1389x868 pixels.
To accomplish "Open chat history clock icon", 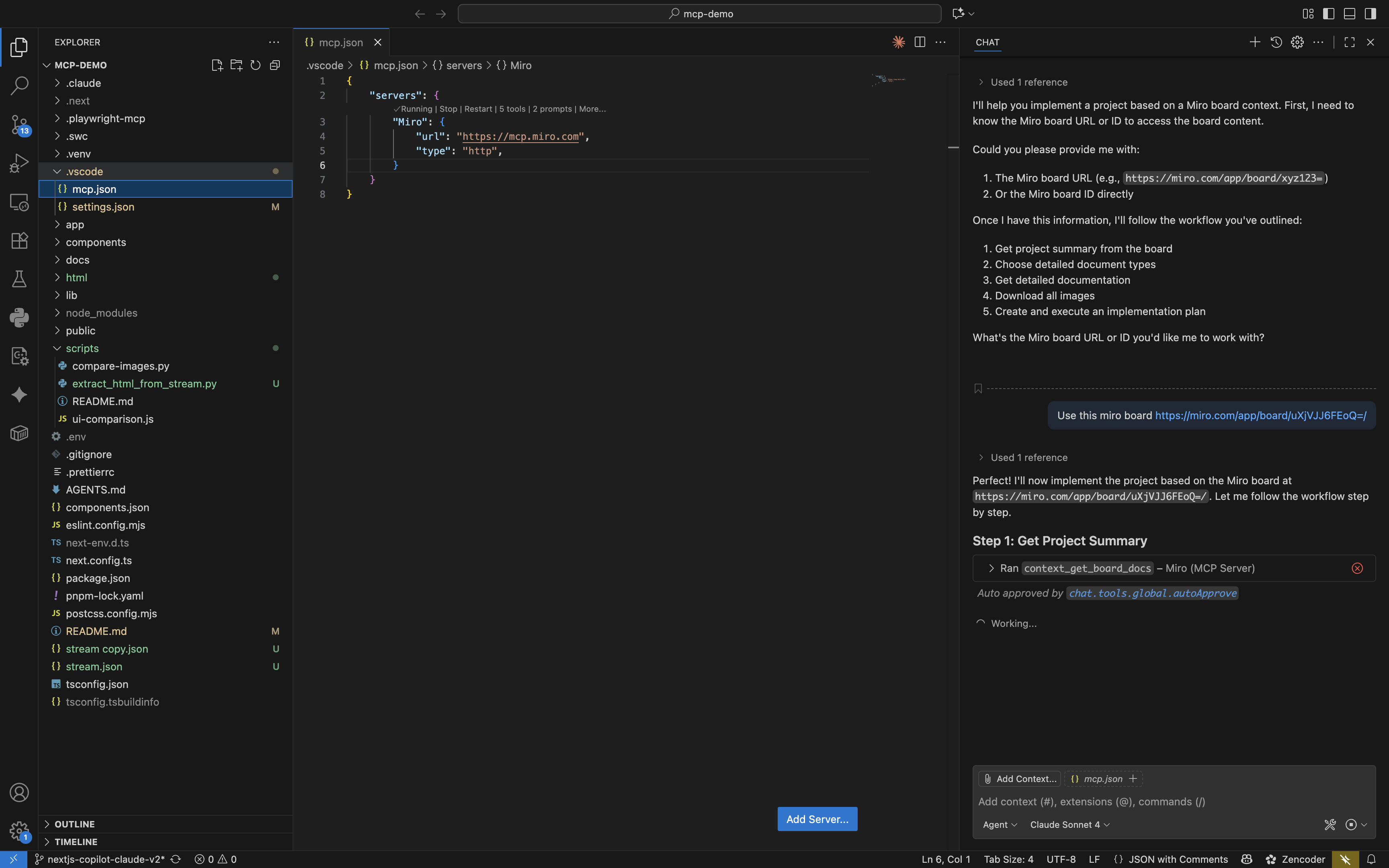I will click(1276, 42).
